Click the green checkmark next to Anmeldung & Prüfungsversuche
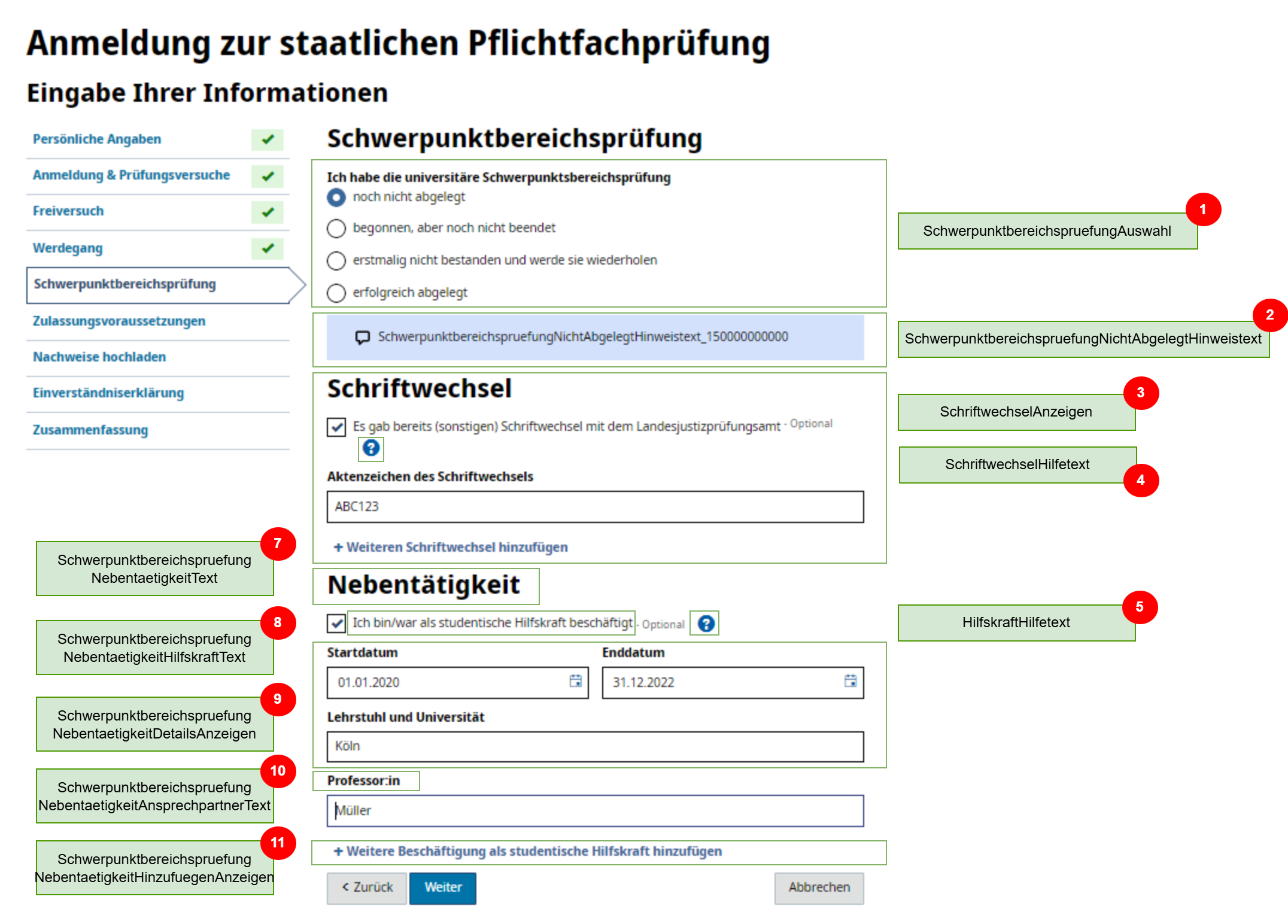The image size is (1288, 924). pyautogui.click(x=268, y=177)
